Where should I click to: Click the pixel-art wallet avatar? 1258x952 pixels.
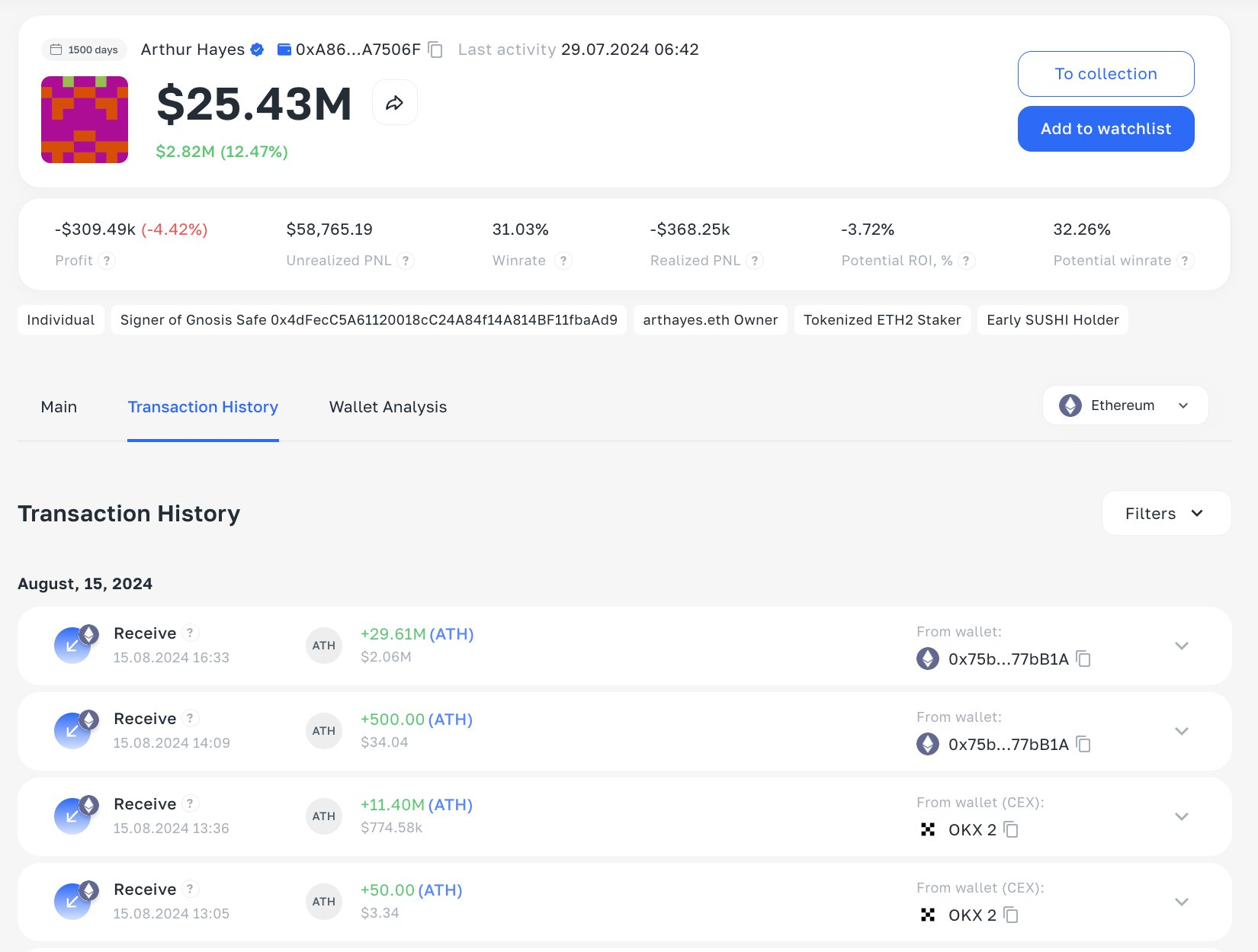[85, 120]
